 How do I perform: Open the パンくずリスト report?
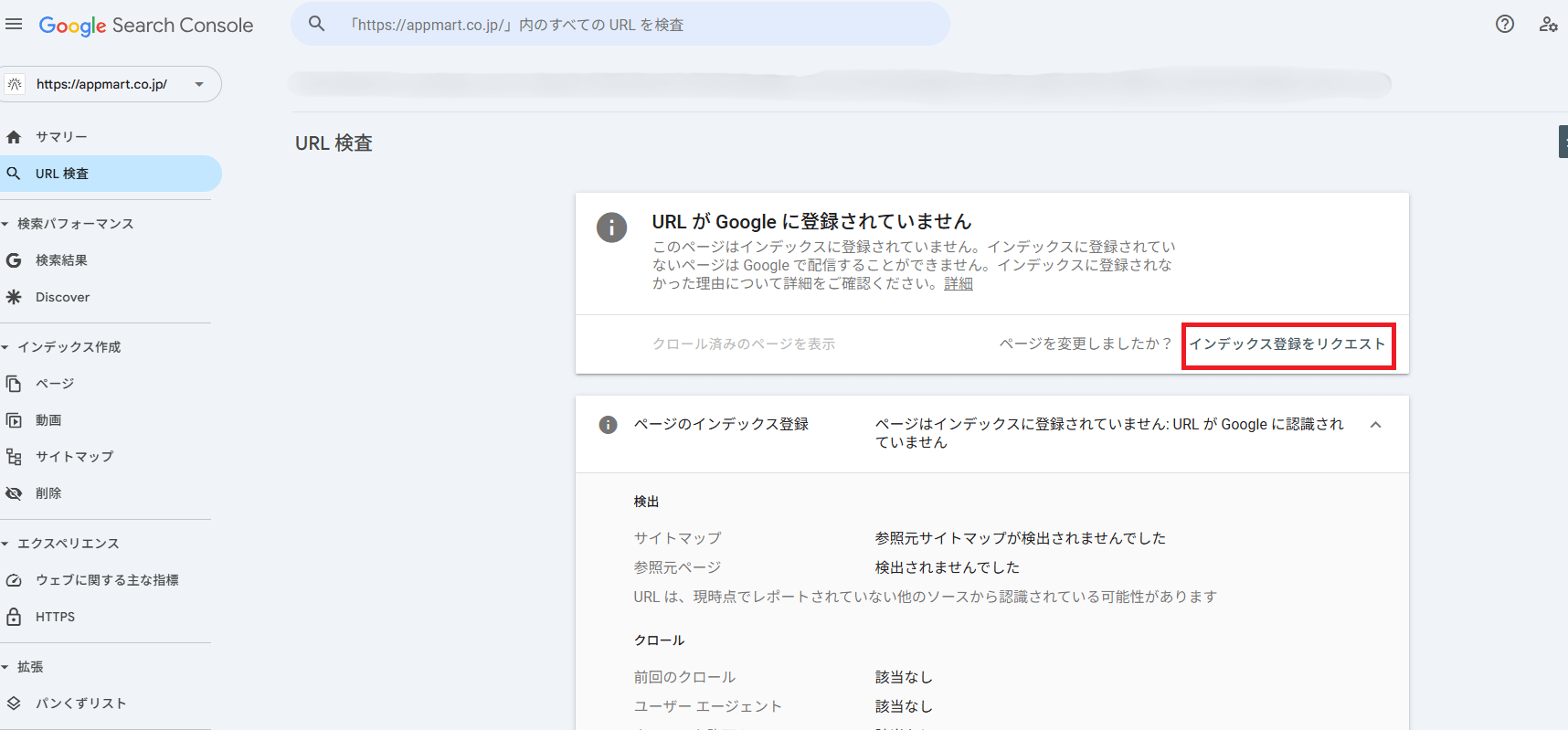click(x=111, y=704)
